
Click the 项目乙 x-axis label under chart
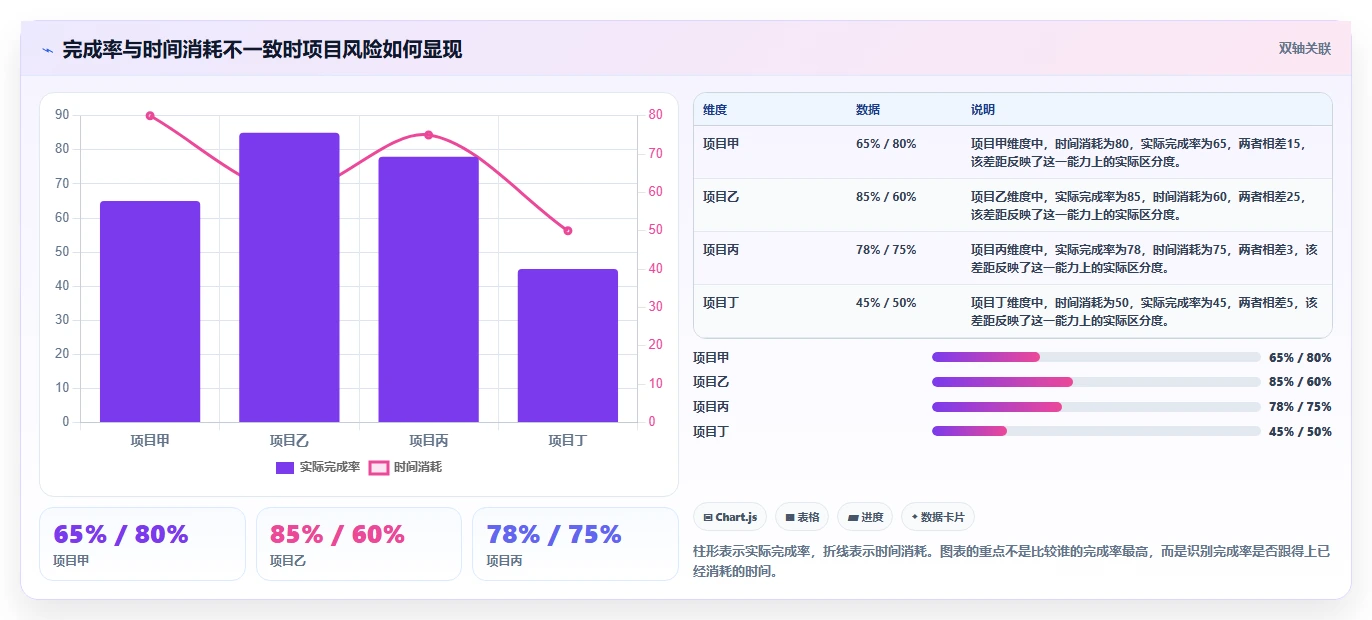point(289,440)
